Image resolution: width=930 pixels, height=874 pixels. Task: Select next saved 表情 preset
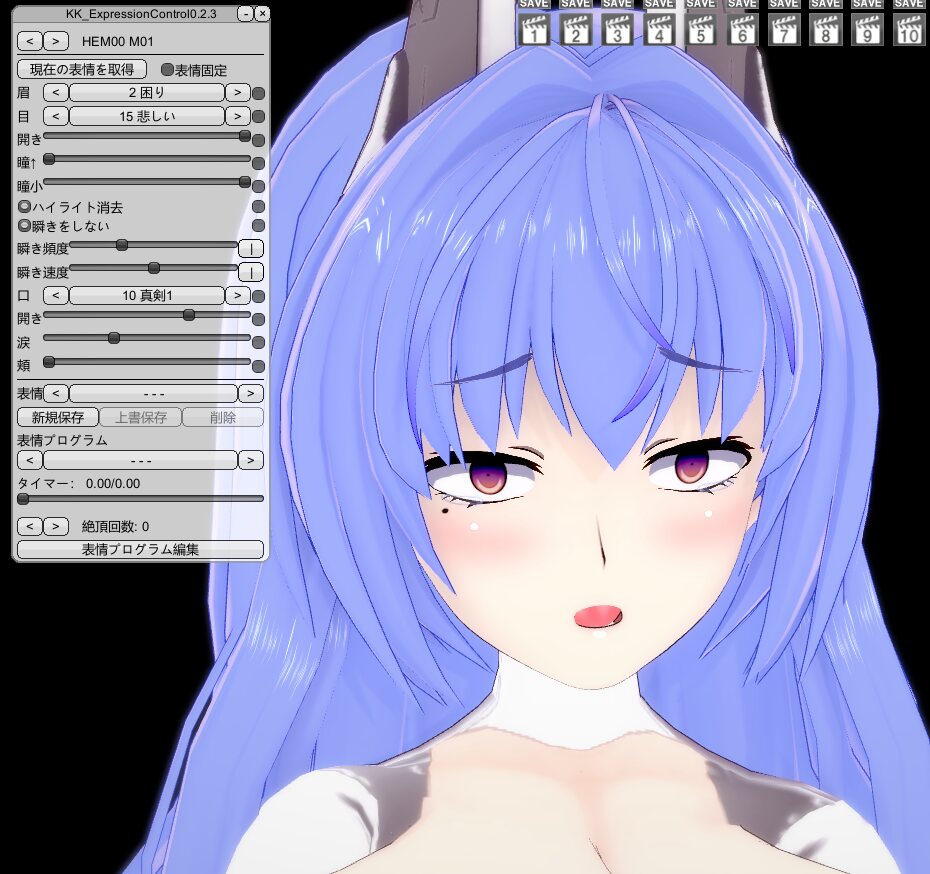(251, 393)
